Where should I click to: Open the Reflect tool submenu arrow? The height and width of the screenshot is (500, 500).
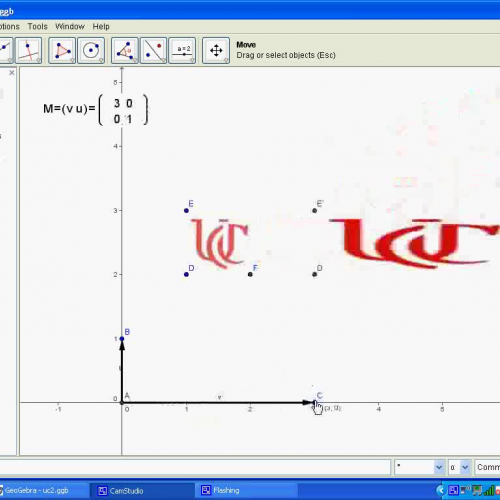[x=163, y=60]
